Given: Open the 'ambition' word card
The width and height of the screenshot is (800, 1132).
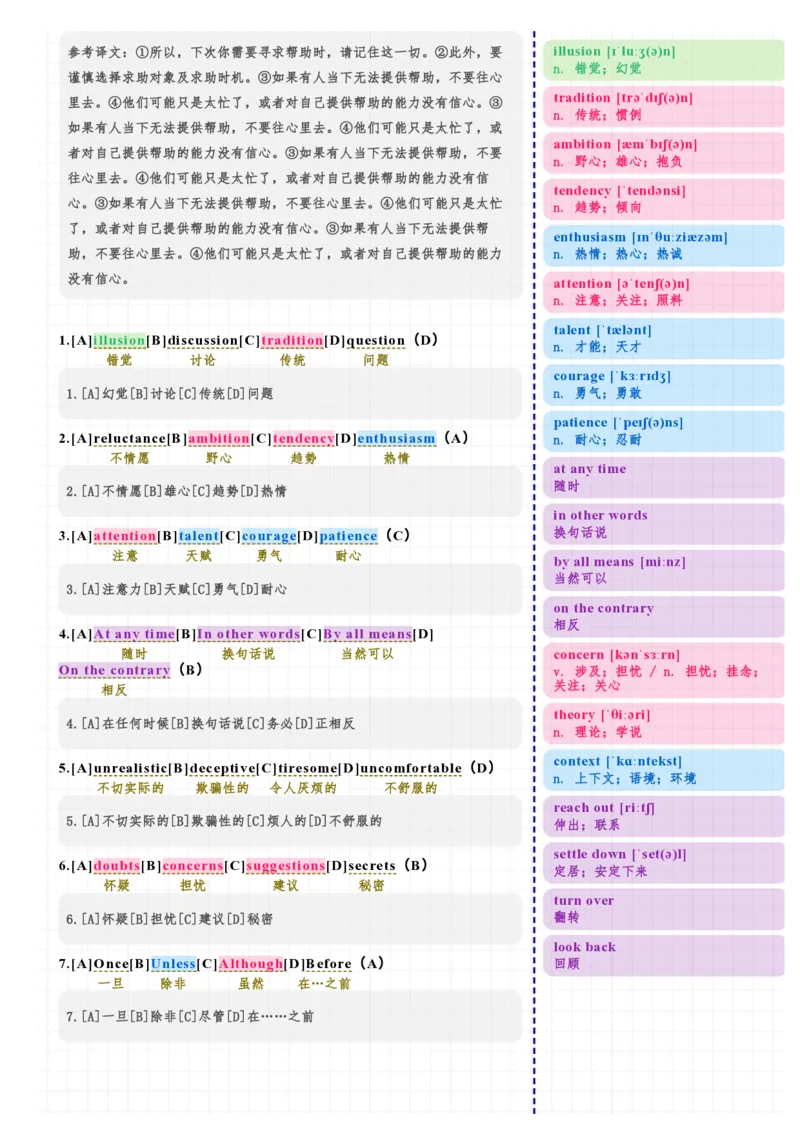Looking at the screenshot, I should click(x=663, y=153).
